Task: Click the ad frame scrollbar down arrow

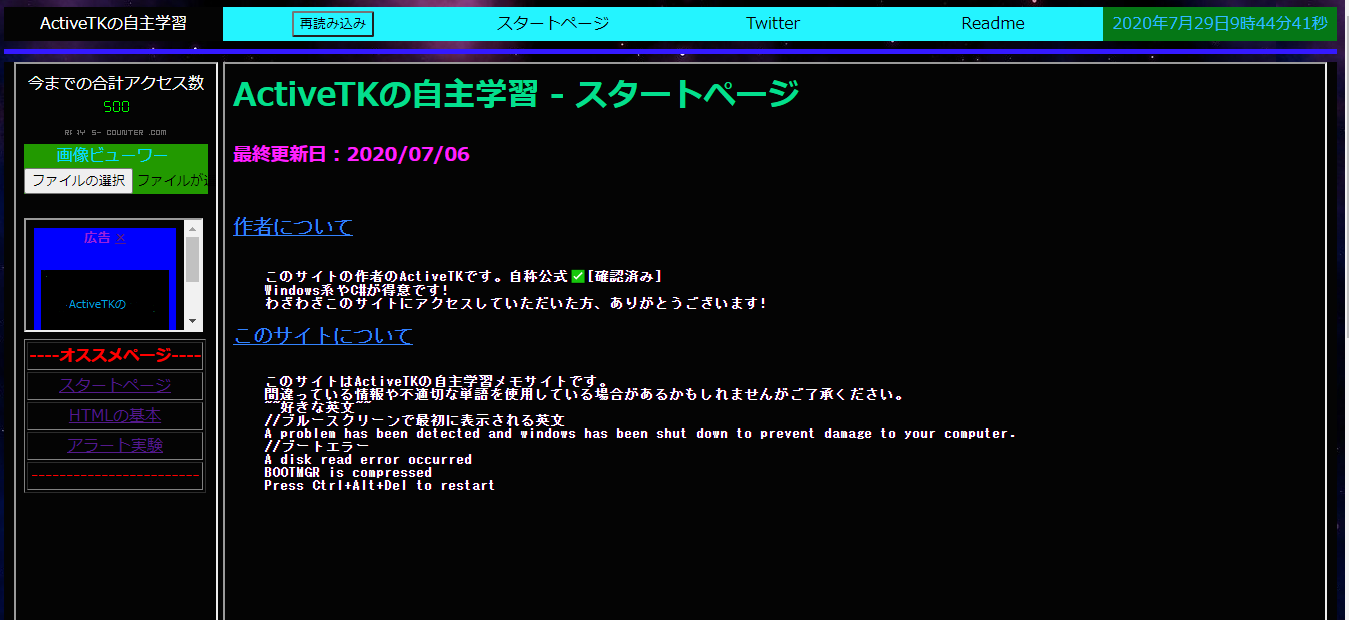Action: tap(193, 322)
